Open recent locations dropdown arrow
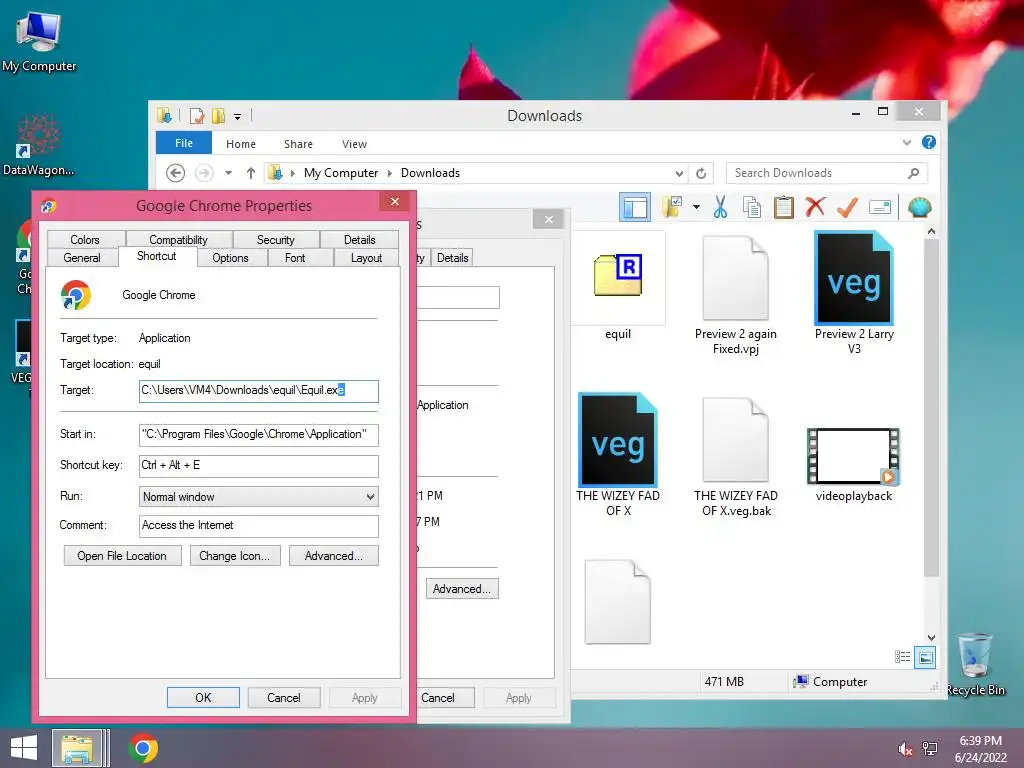 (229, 173)
